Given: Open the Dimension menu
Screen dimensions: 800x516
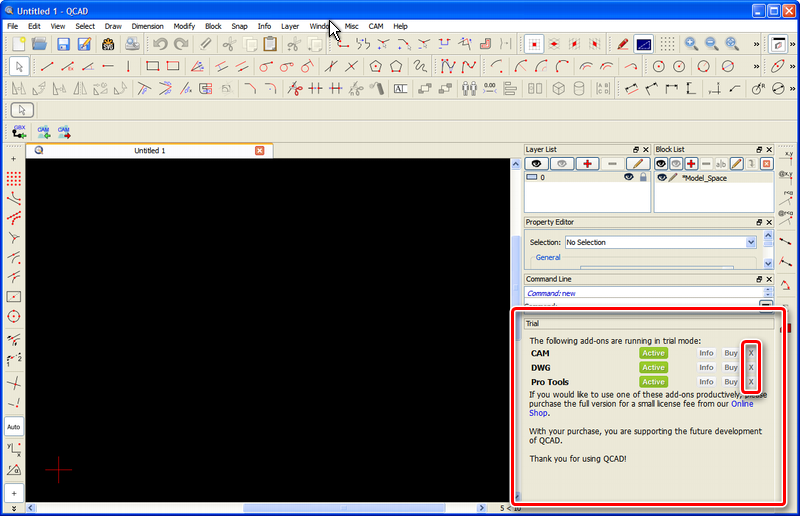Looking at the screenshot, I should point(147,26).
